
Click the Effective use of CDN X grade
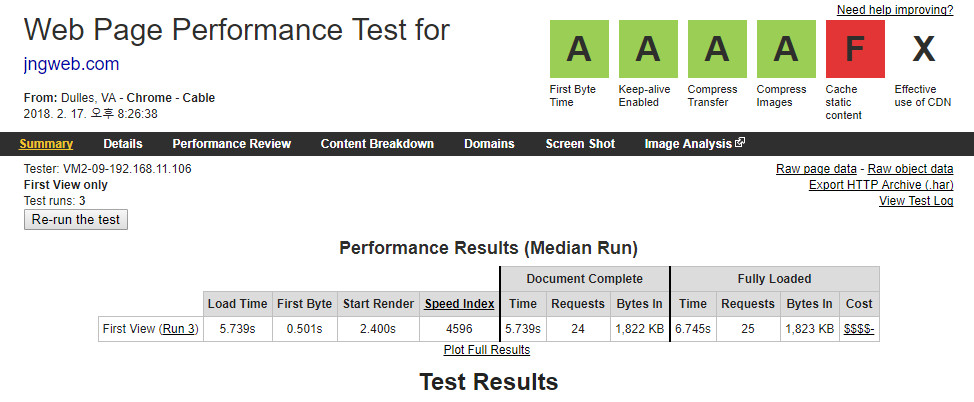924,49
